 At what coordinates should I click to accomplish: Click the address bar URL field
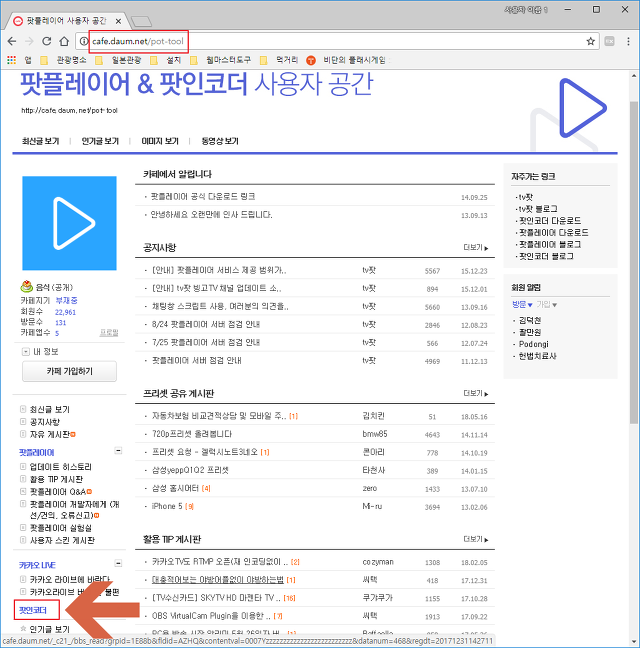pos(335,41)
